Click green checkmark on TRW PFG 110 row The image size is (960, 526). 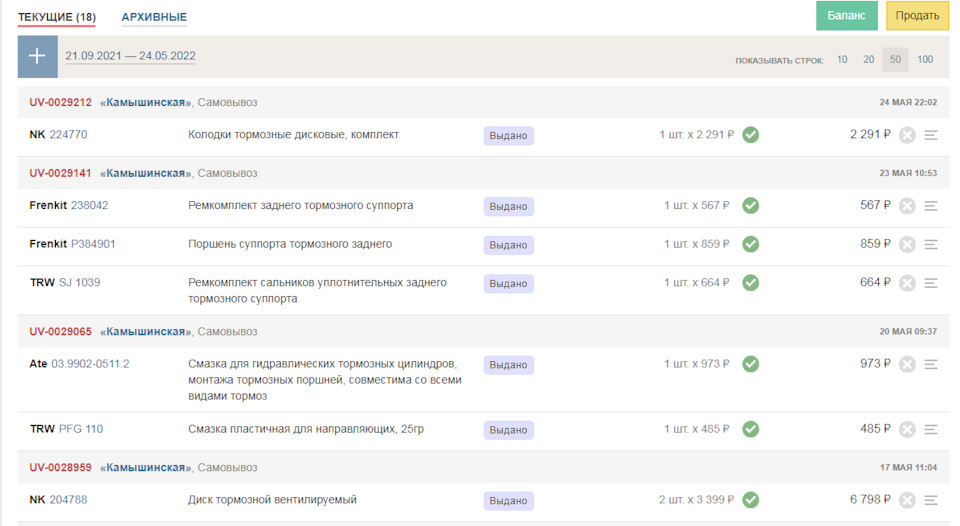click(751, 429)
